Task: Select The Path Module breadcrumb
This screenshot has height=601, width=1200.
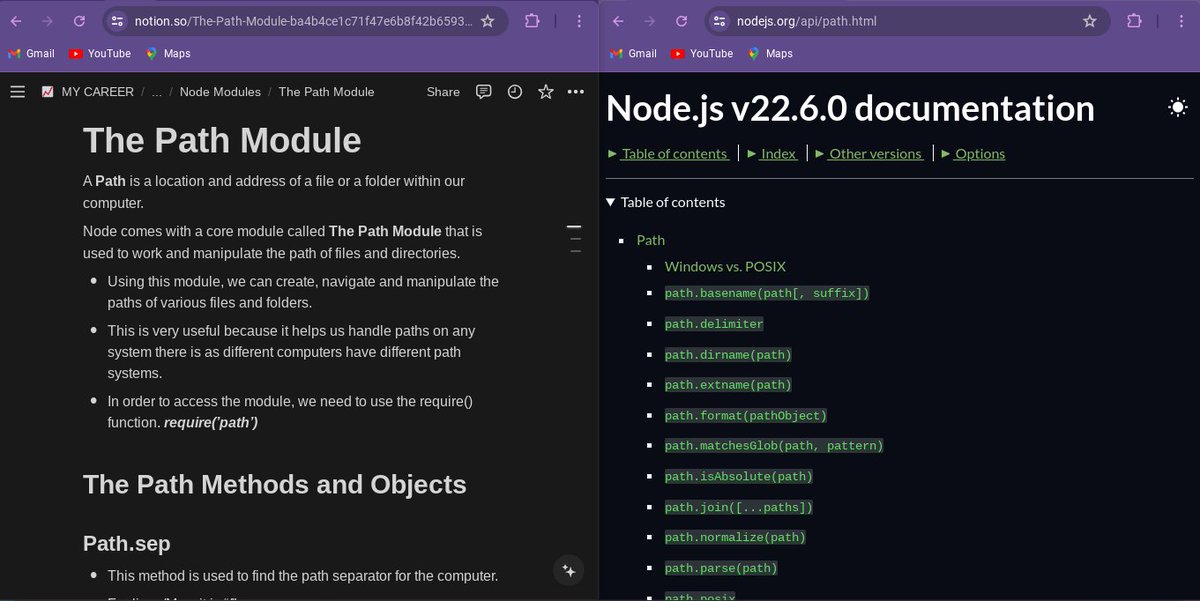Action: [326, 91]
